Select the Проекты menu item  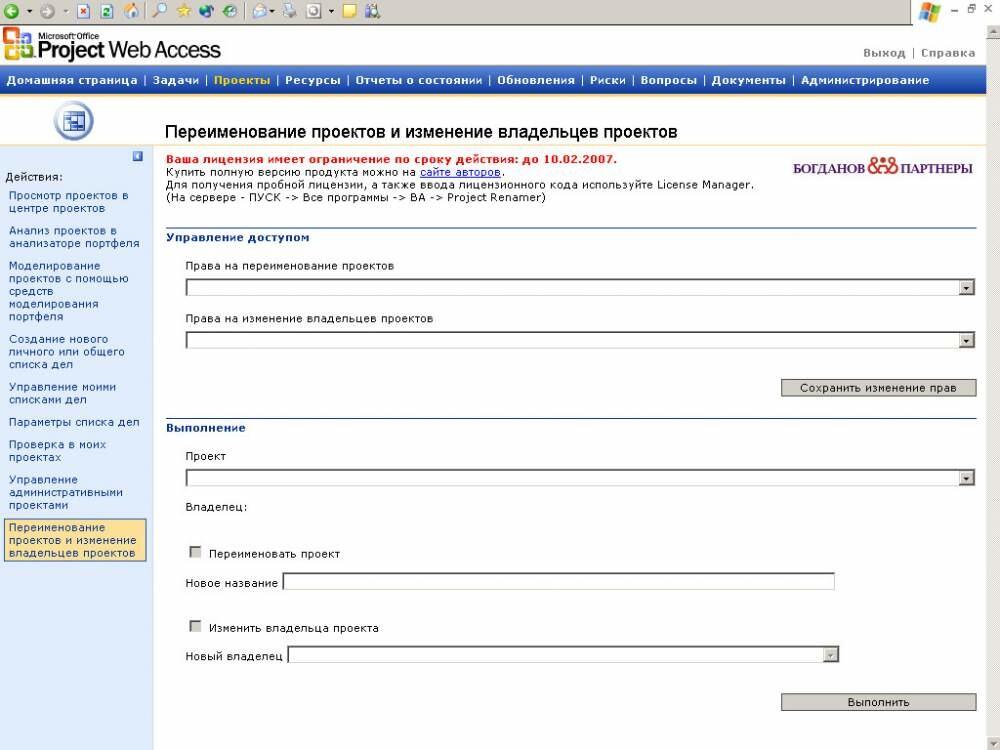tap(242, 80)
